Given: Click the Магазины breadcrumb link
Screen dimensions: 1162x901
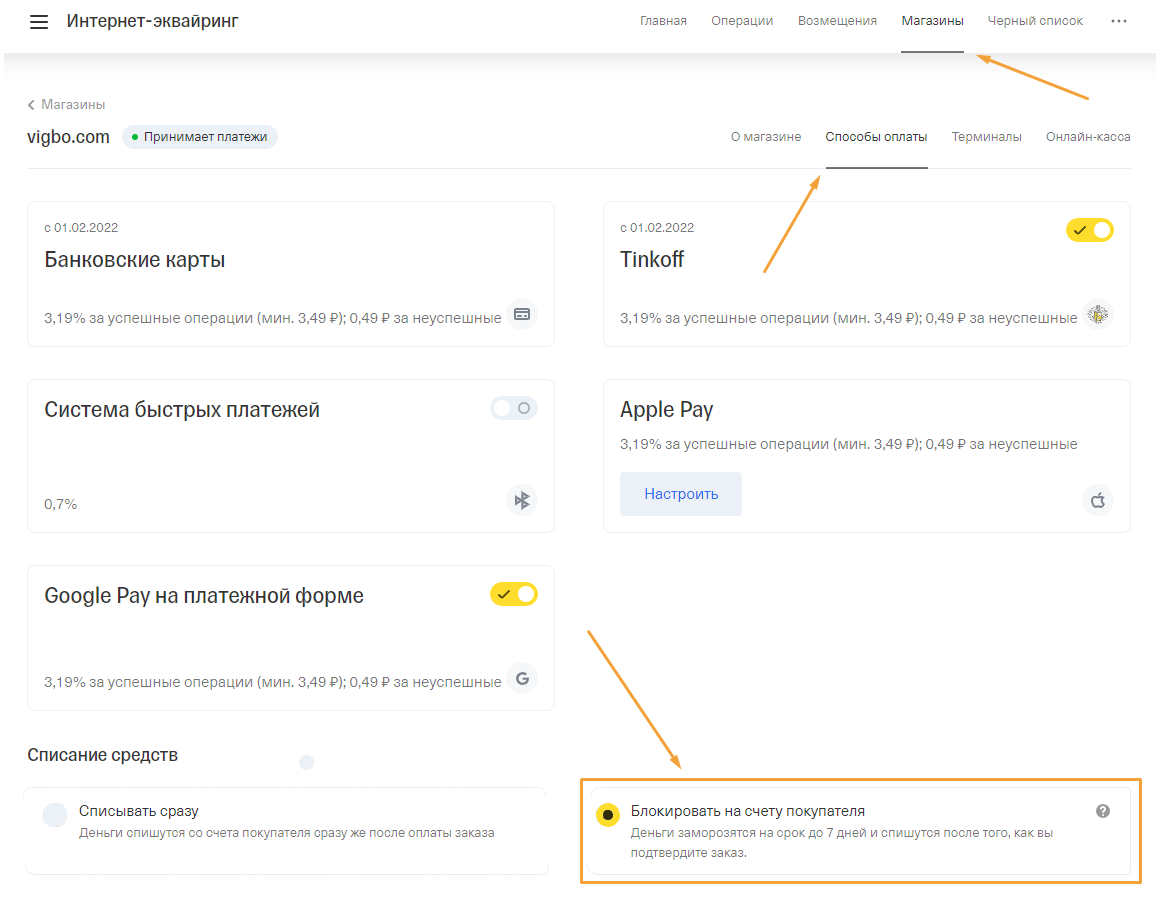Looking at the screenshot, I should [73, 105].
